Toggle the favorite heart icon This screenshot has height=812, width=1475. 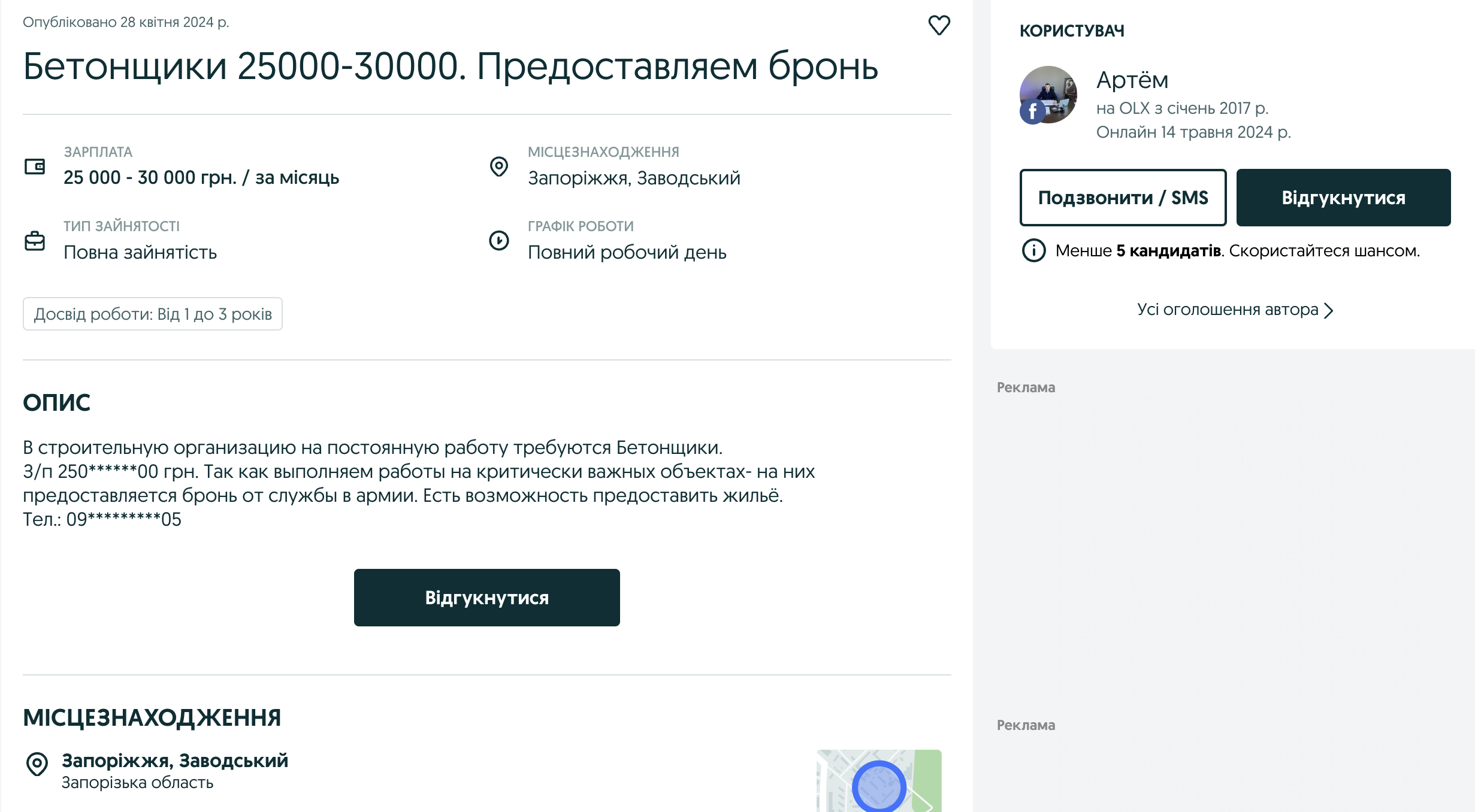tap(939, 25)
